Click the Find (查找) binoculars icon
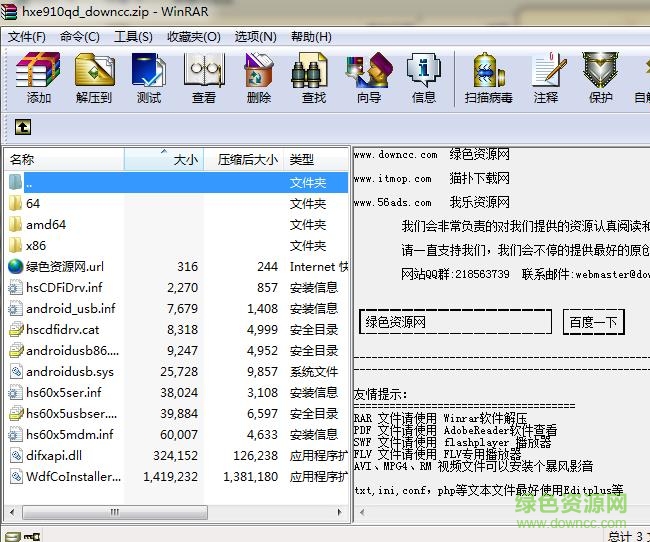650x542 pixels. pyautogui.click(x=310, y=70)
